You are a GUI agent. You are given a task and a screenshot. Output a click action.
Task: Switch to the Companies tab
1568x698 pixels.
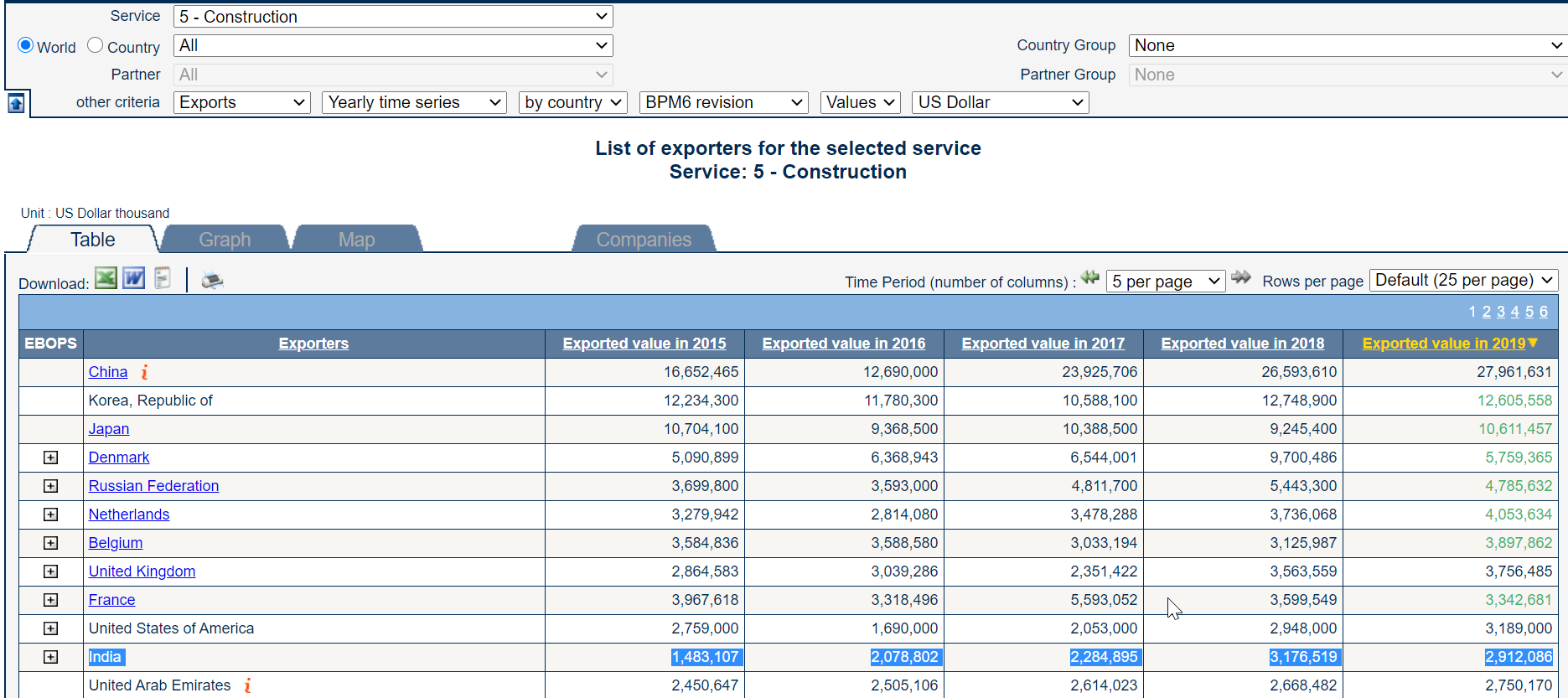click(644, 240)
